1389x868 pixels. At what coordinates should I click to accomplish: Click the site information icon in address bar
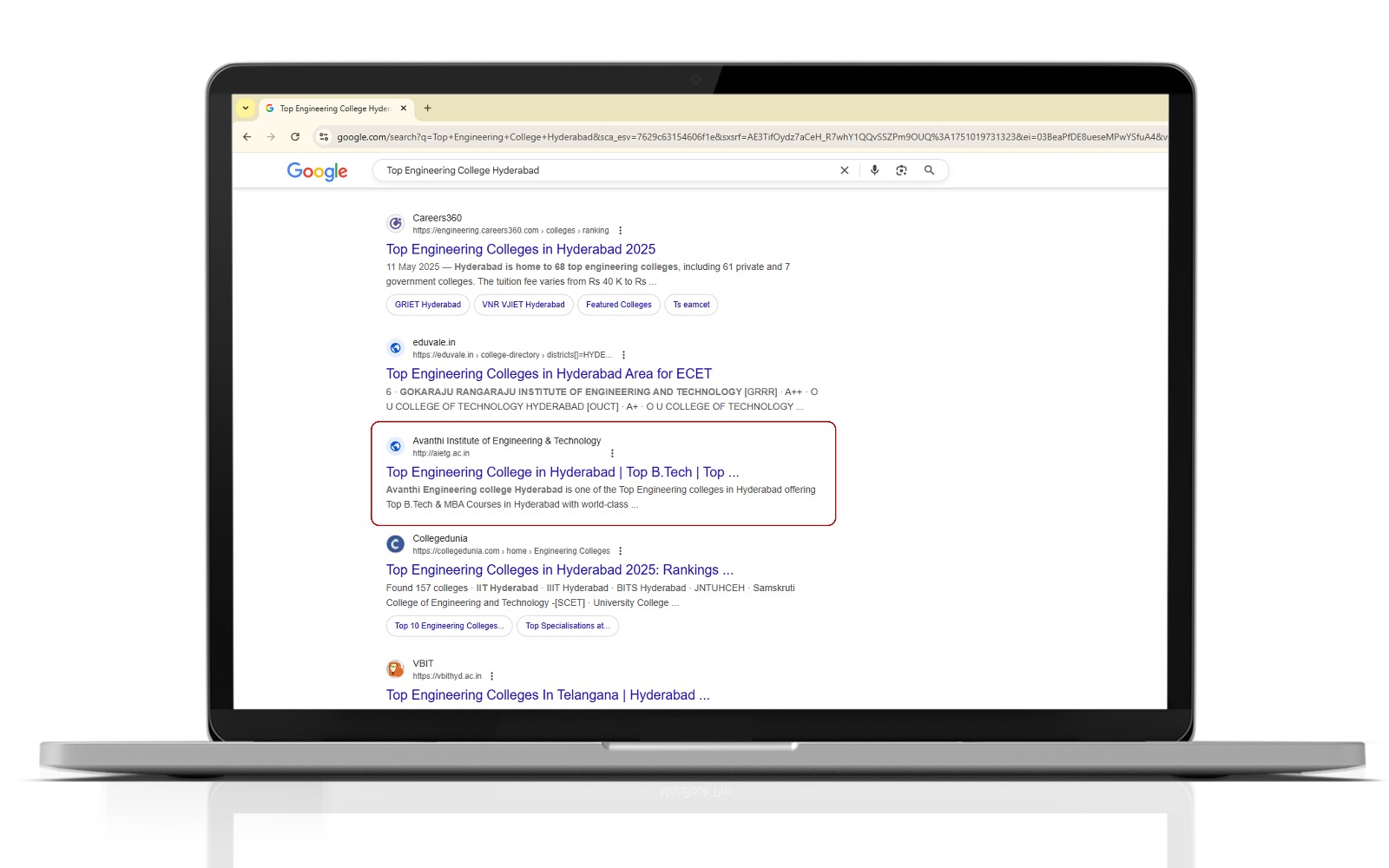coord(323,136)
